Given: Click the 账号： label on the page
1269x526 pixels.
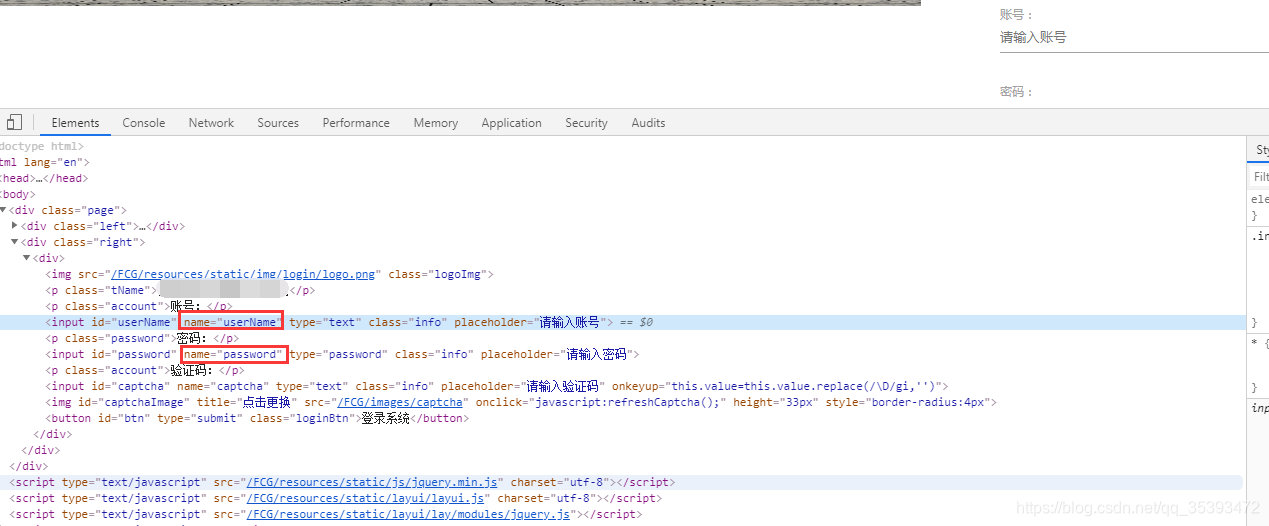Looking at the screenshot, I should pos(1016,15).
